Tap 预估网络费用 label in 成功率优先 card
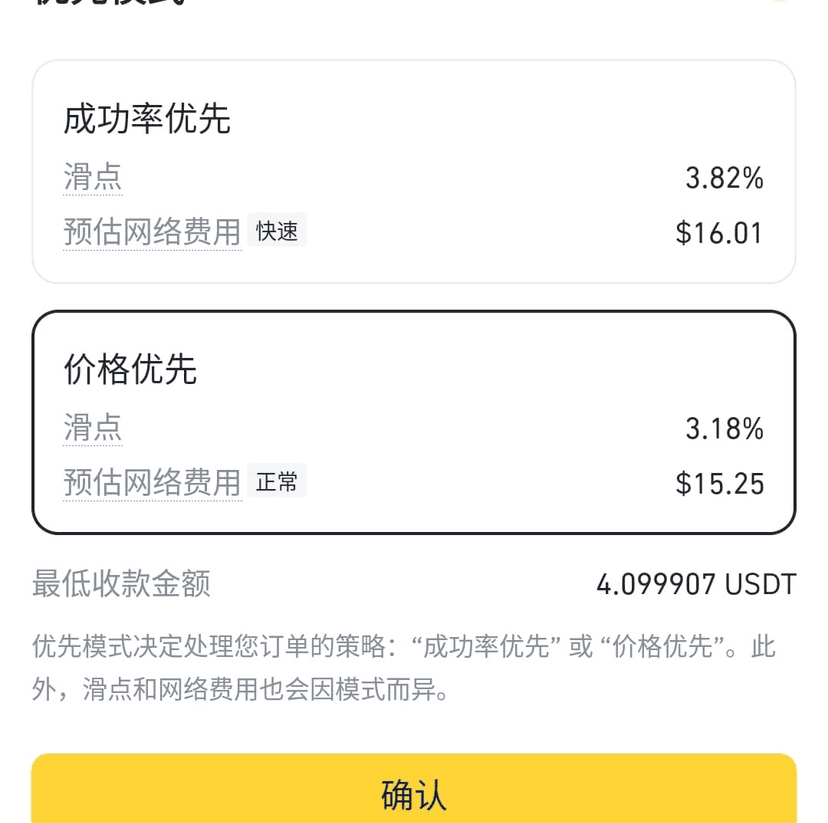 (152, 231)
